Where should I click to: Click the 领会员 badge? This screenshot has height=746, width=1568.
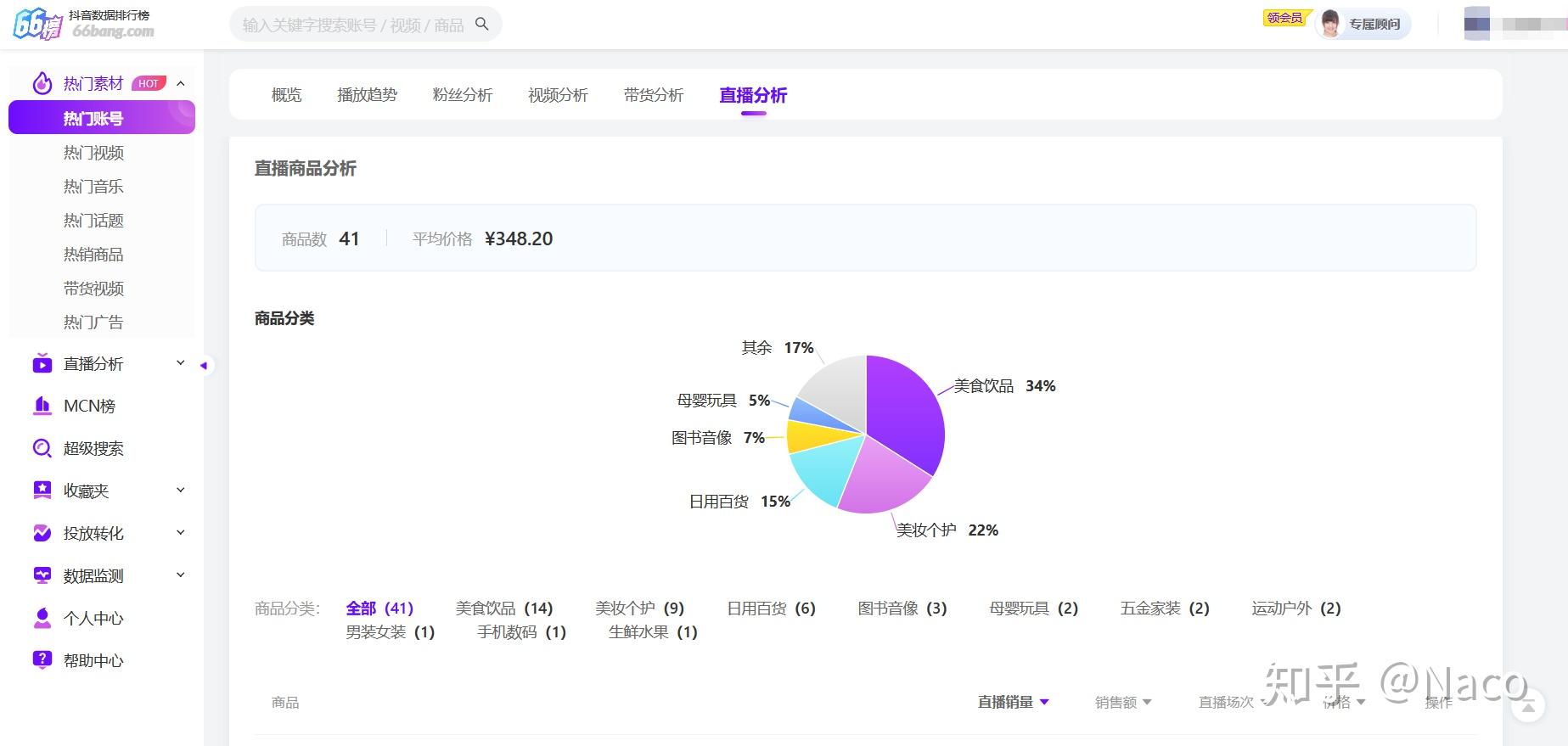[1284, 17]
